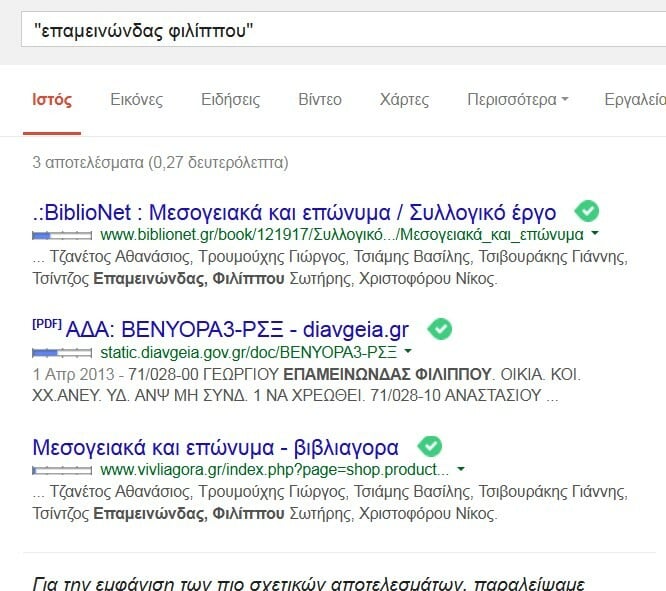
Task: Click the rating bar beside the vivliagora.gr URL
Action: tap(62, 470)
